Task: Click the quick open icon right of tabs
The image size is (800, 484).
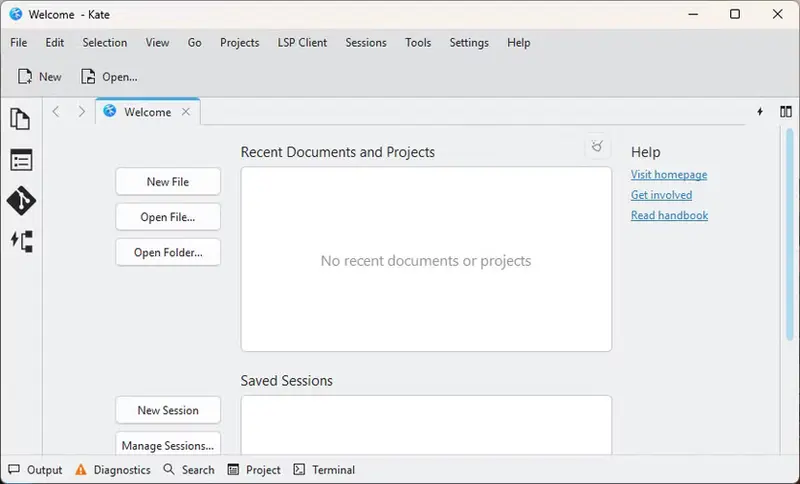Action: [x=760, y=112]
